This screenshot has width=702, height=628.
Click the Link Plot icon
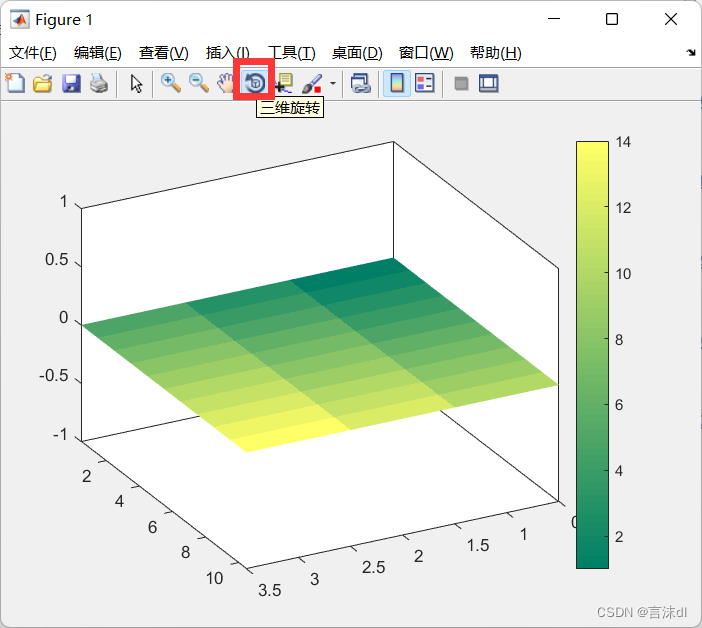(360, 84)
